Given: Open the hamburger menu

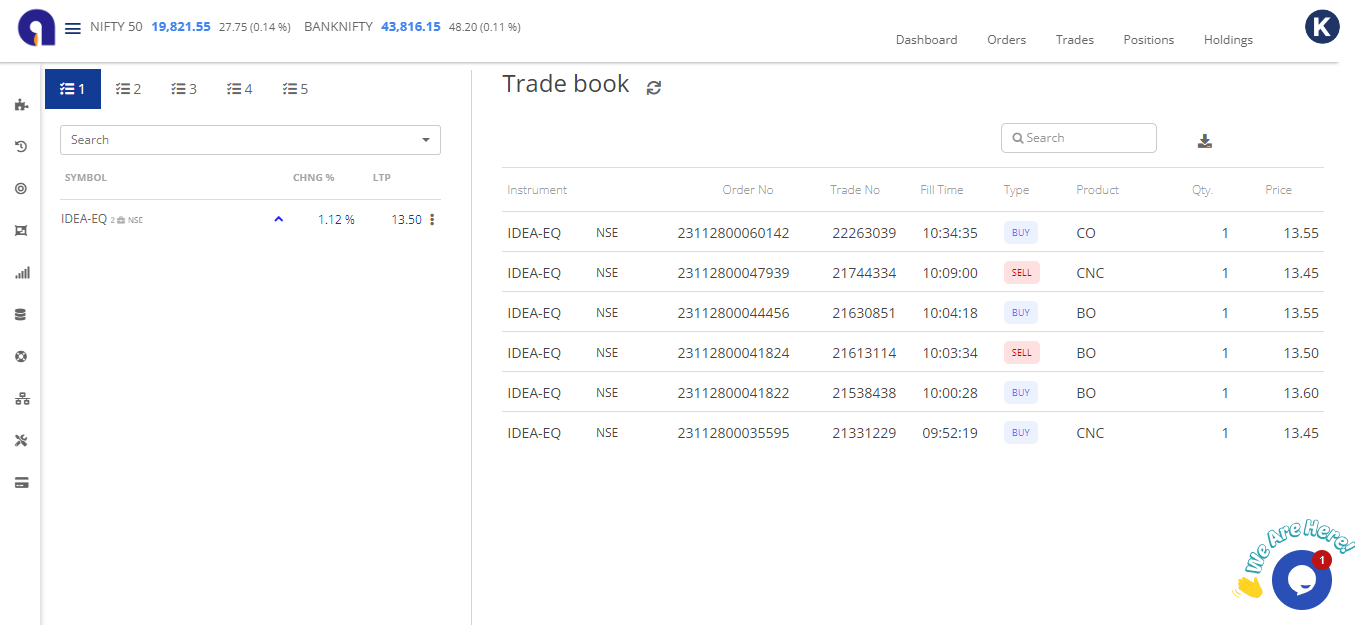Looking at the screenshot, I should (x=73, y=28).
